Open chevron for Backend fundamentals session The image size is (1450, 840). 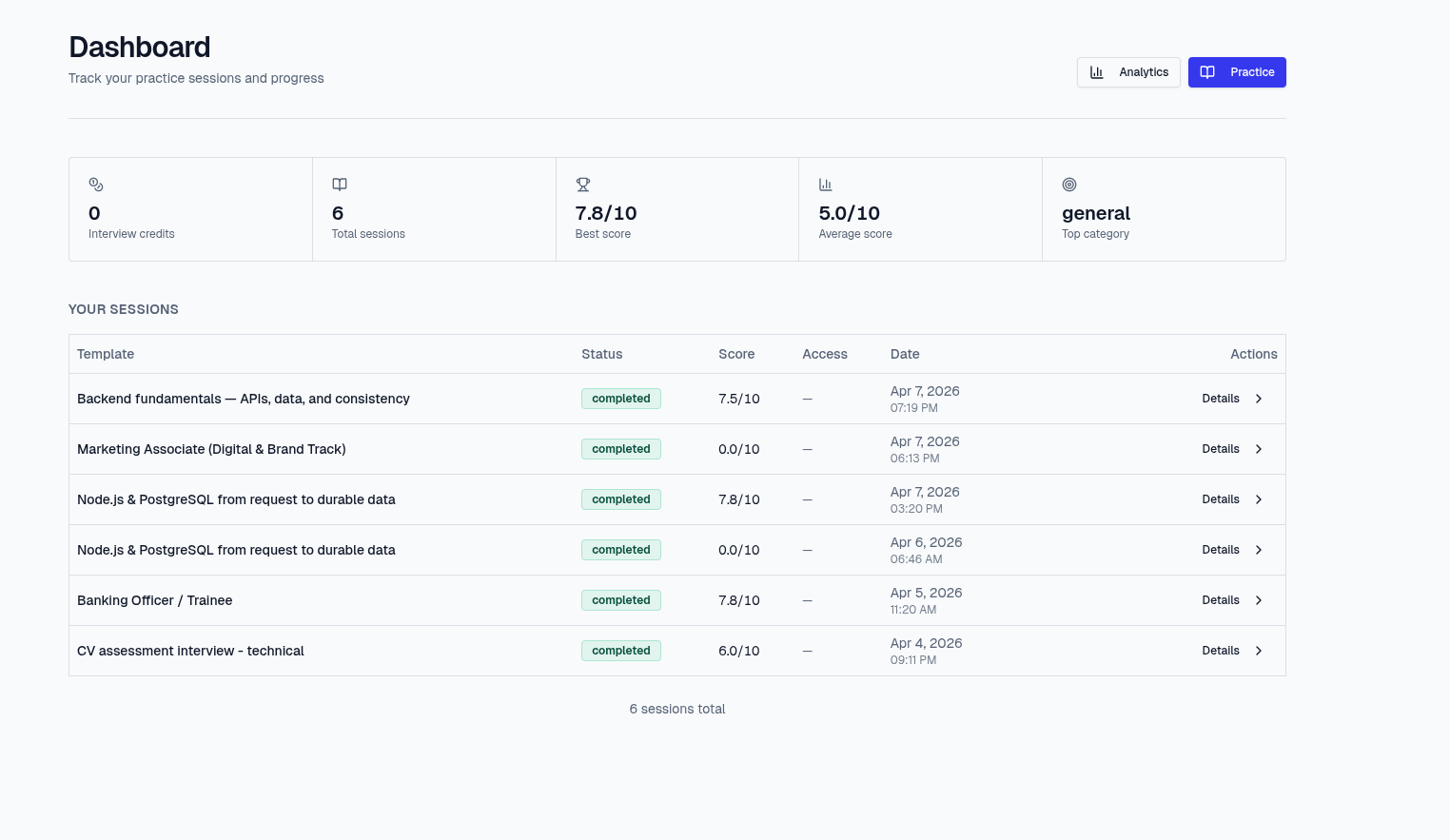[1259, 399]
